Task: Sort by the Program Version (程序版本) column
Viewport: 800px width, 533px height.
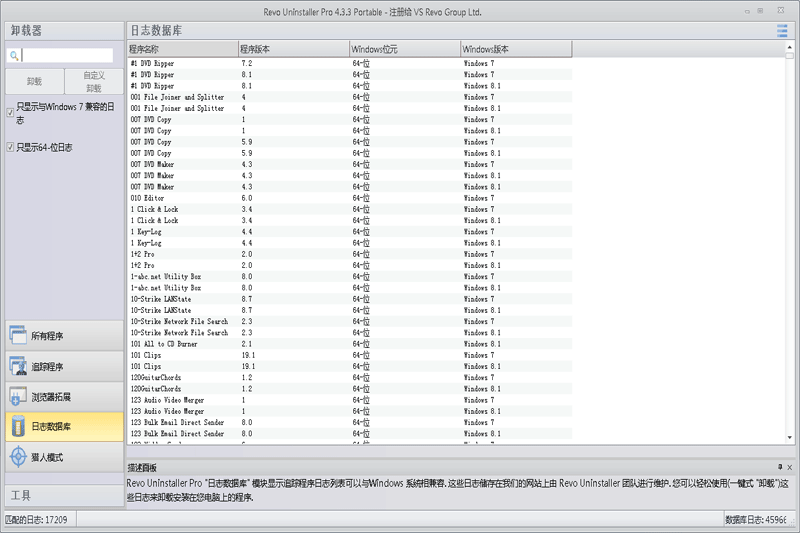Action: [x=294, y=49]
